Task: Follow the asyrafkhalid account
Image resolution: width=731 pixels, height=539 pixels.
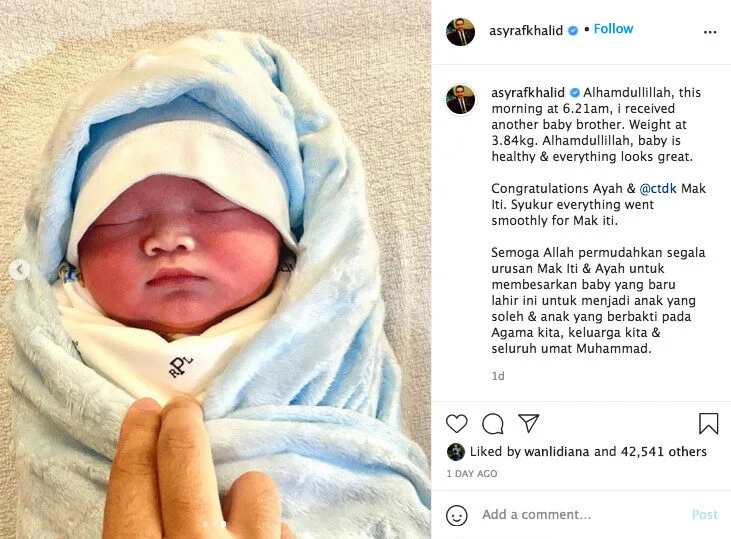Action: pos(613,29)
